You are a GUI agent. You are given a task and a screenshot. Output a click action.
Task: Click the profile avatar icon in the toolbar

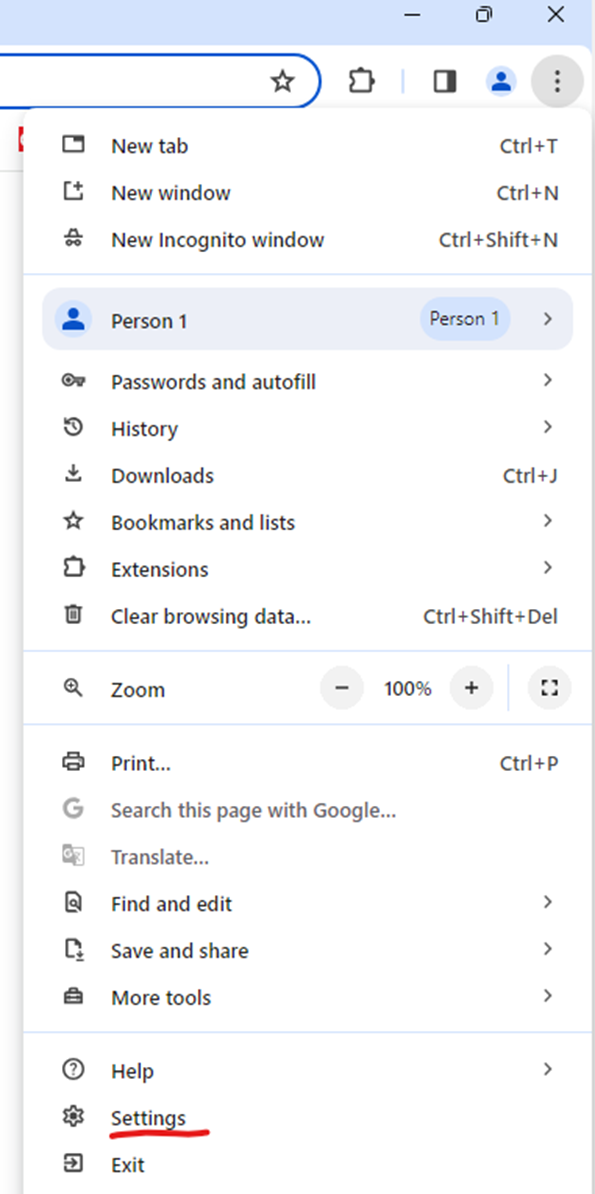coord(501,81)
